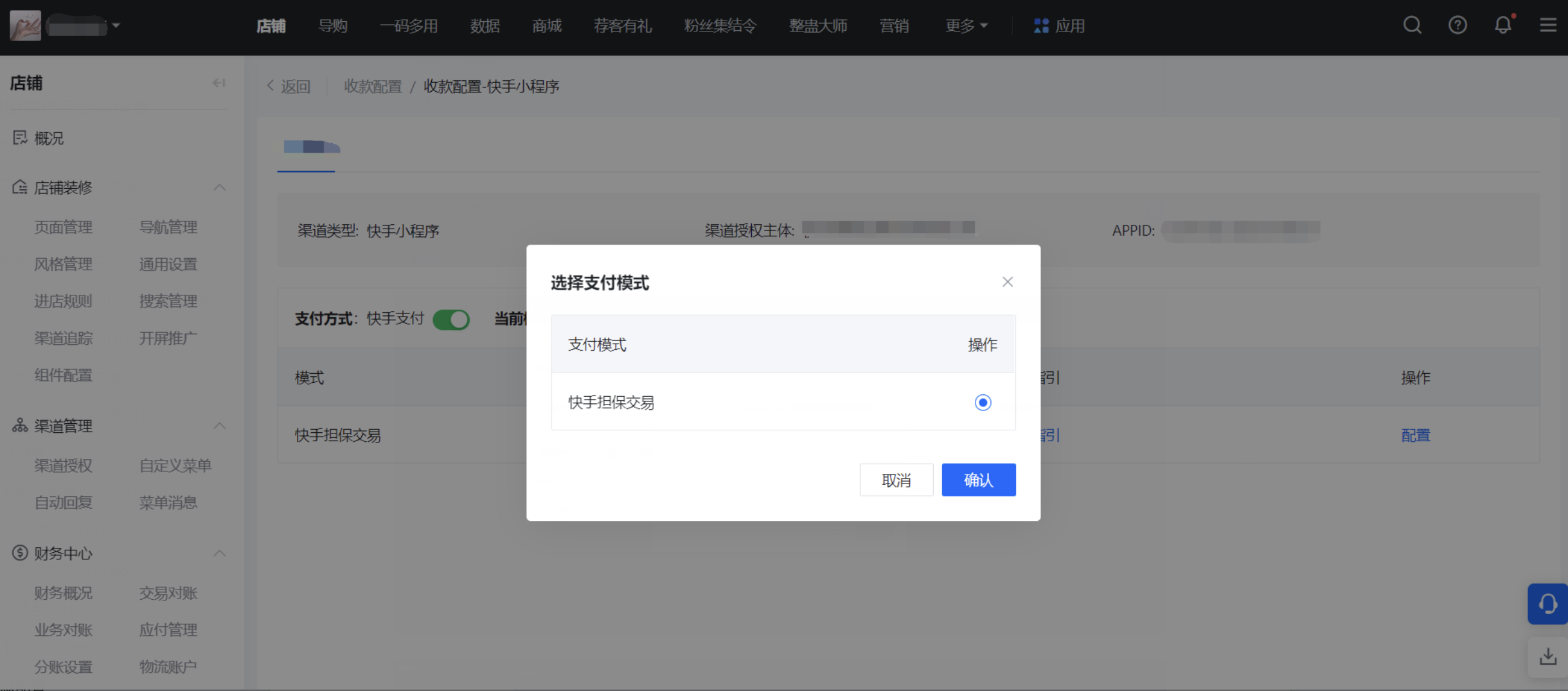1568x691 pixels.
Task: Click the 店铺装修 house icon
Action: [20, 188]
